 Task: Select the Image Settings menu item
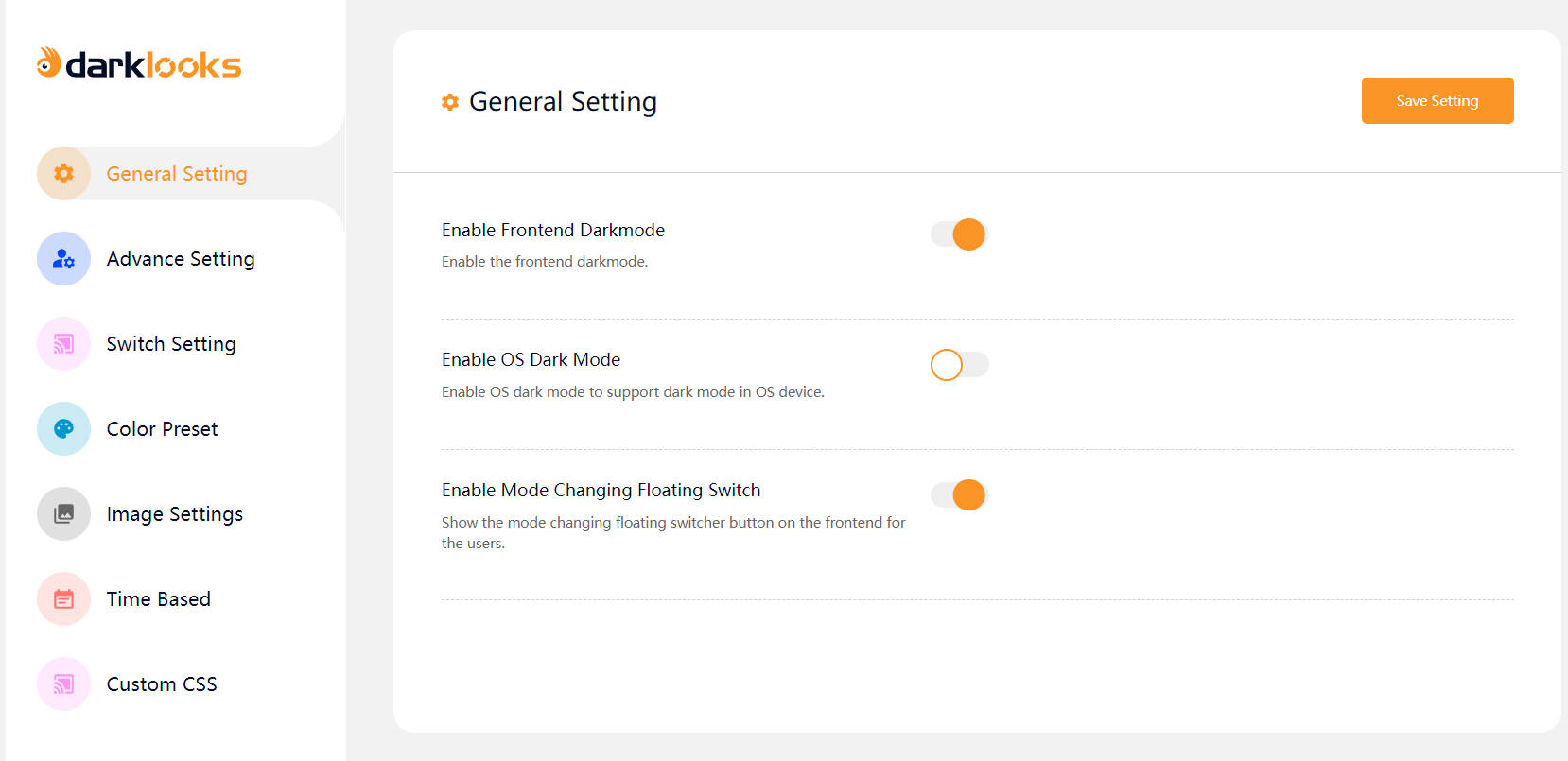click(x=175, y=514)
